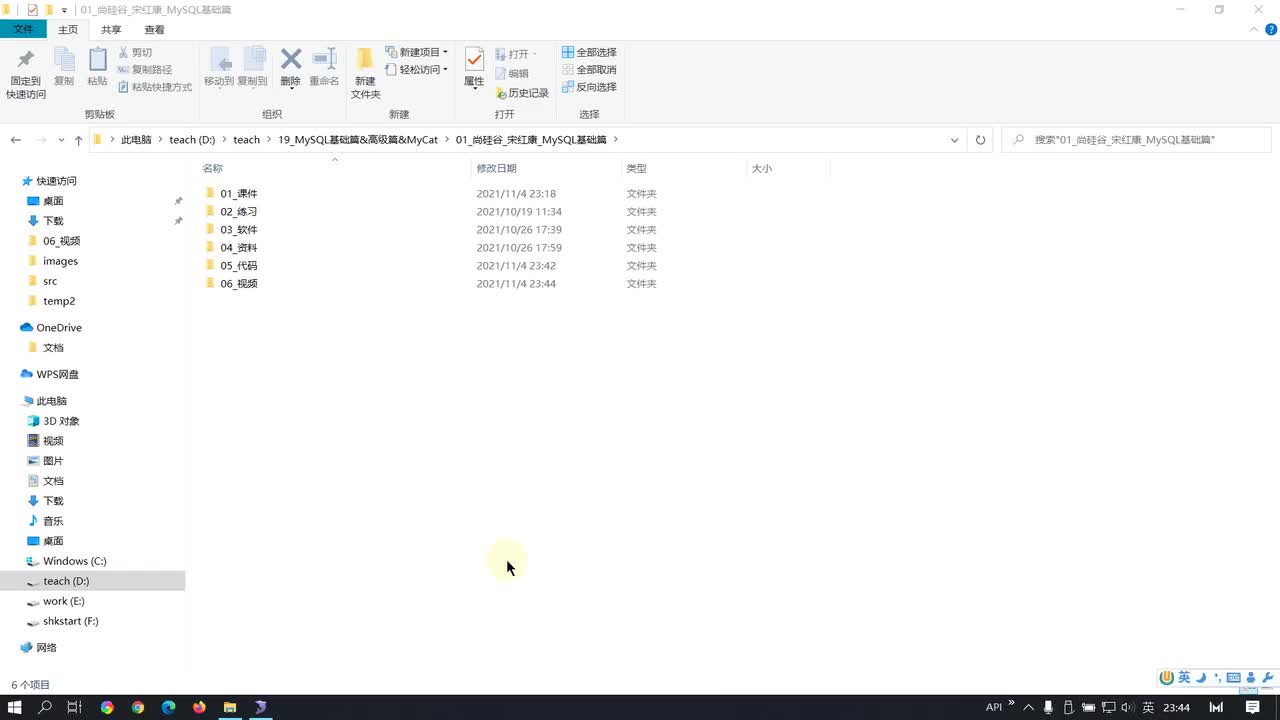Create a folder with 新建文件夹
This screenshot has width=1280, height=720.
(365, 73)
